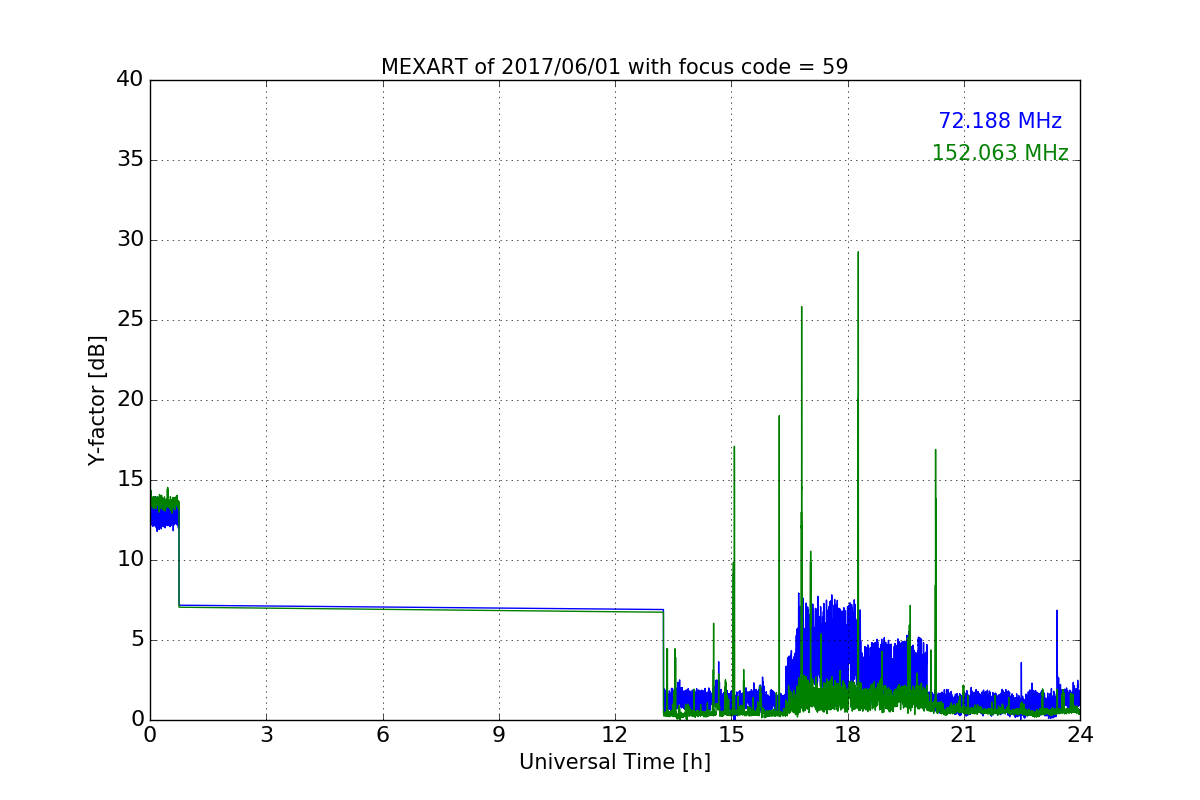The image size is (1200, 800).
Task: Select the blue 72.188 MHz legend label
Action: click(1000, 121)
